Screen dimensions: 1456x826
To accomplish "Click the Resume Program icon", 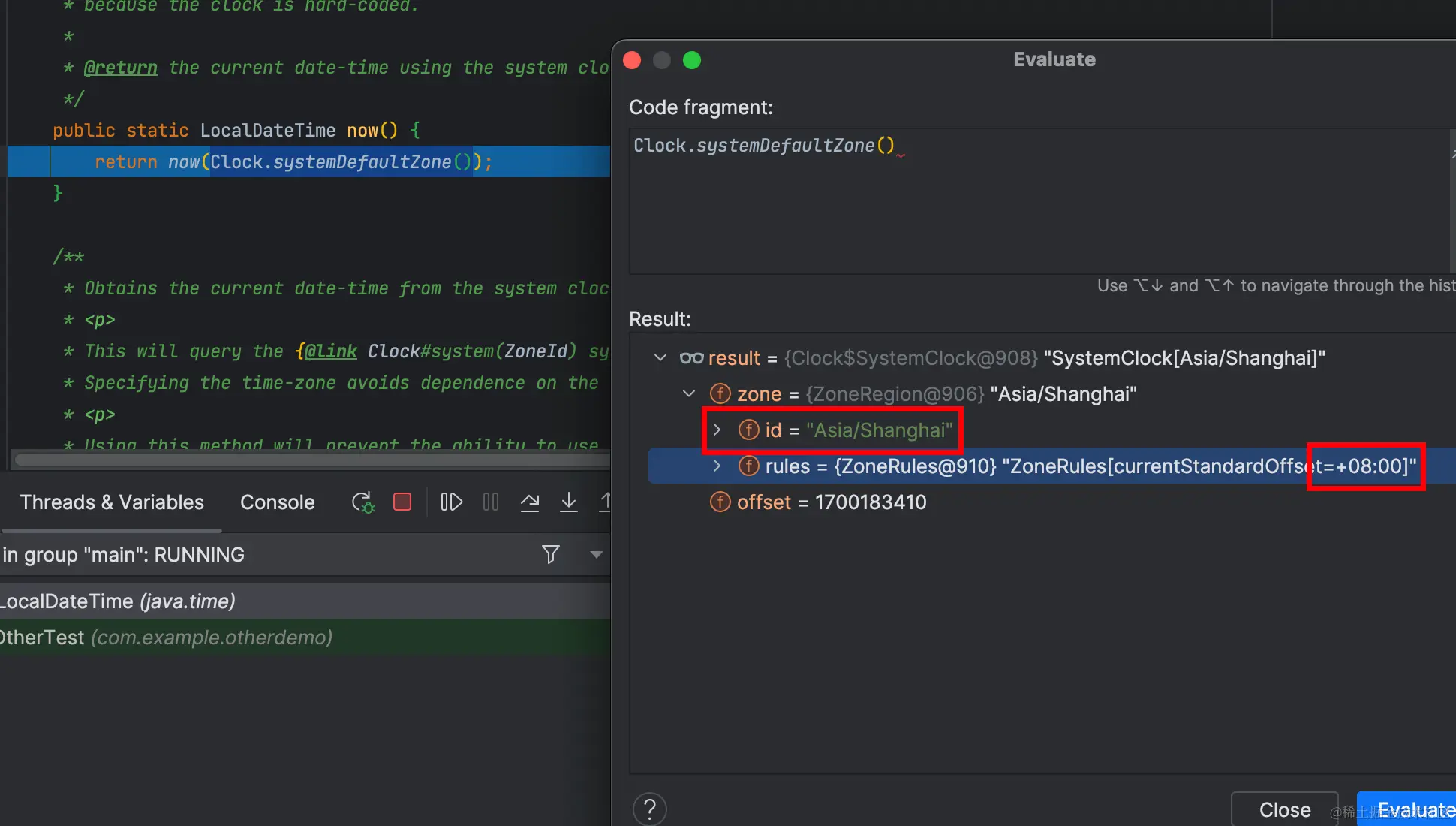I will point(451,502).
